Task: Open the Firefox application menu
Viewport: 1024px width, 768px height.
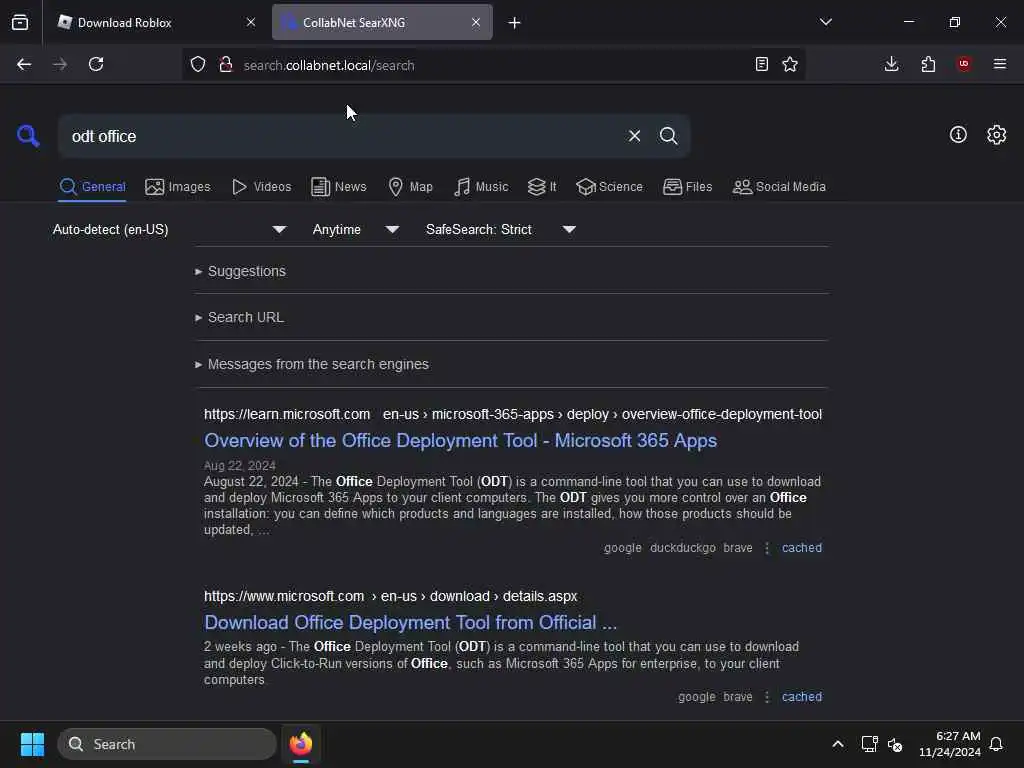Action: click(1000, 64)
